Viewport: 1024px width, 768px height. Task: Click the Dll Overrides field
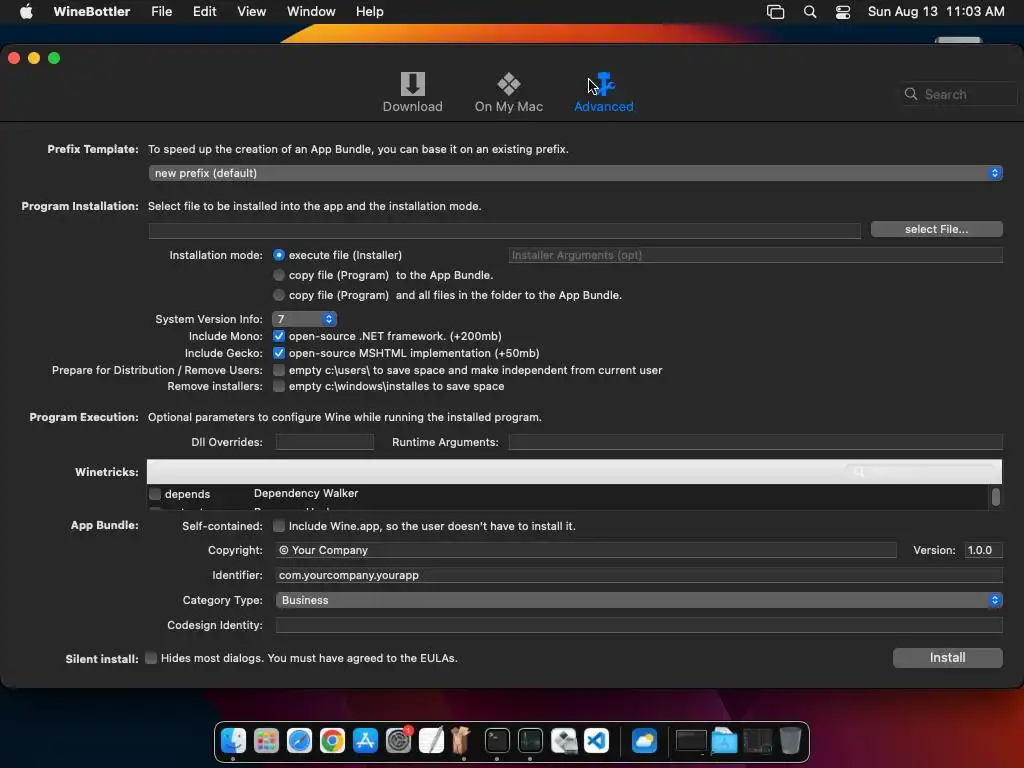[x=325, y=442]
